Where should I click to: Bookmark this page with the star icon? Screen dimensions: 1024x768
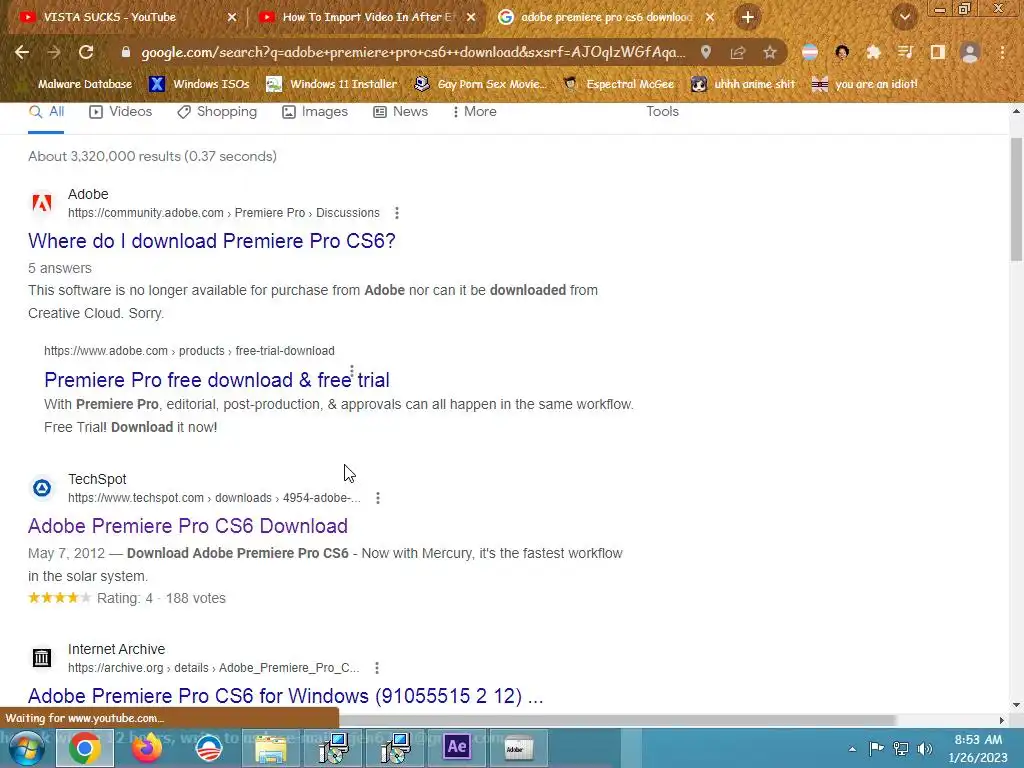[770, 52]
